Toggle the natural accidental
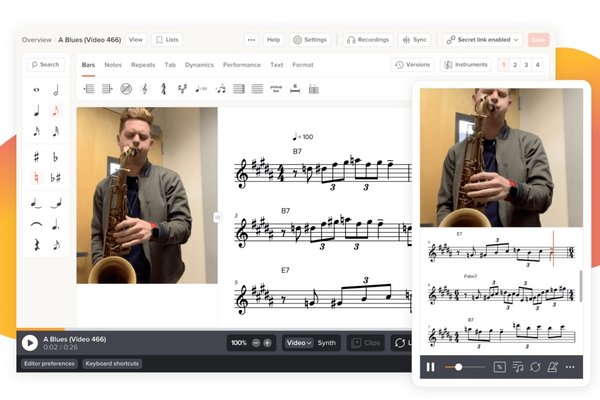 tap(36, 178)
